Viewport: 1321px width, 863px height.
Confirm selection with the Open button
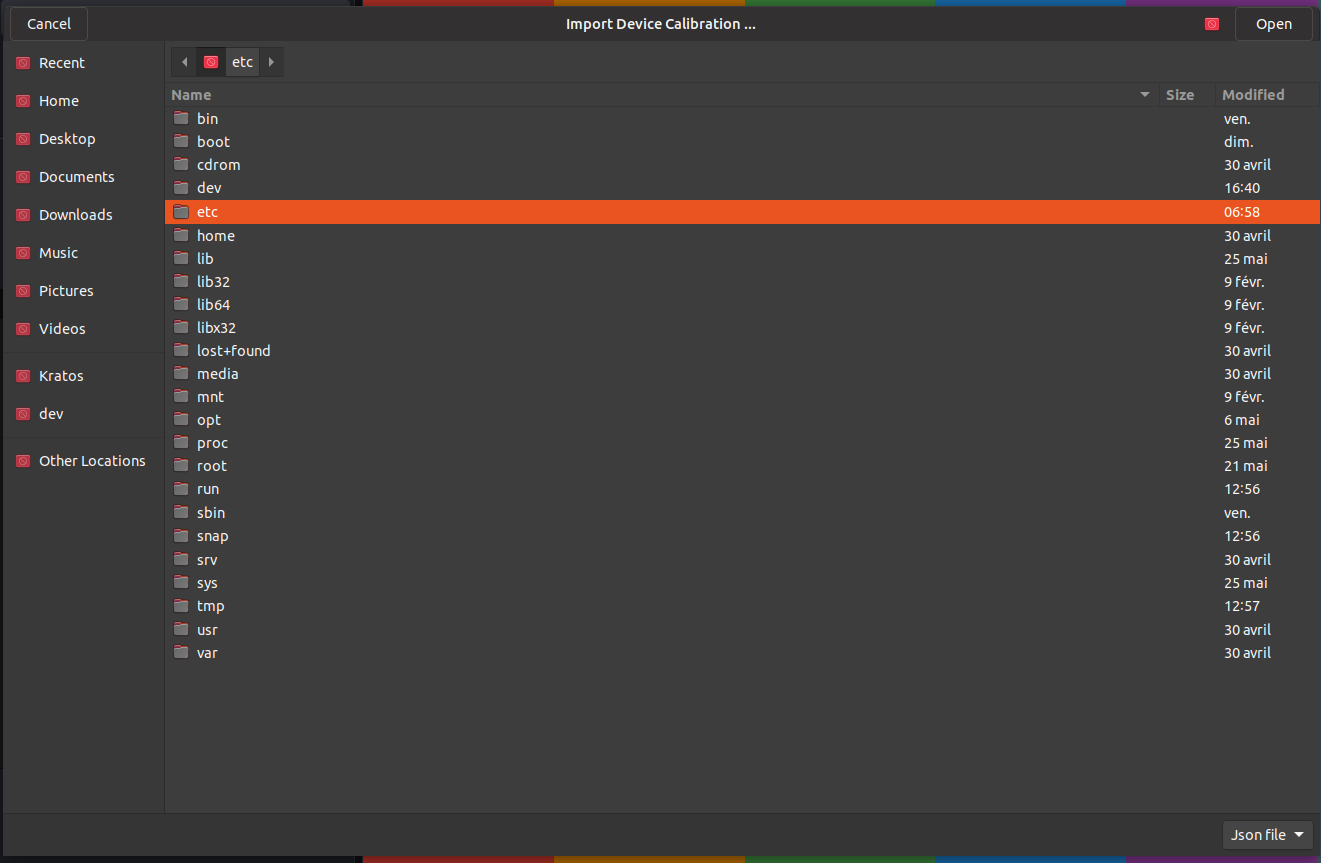1273,23
